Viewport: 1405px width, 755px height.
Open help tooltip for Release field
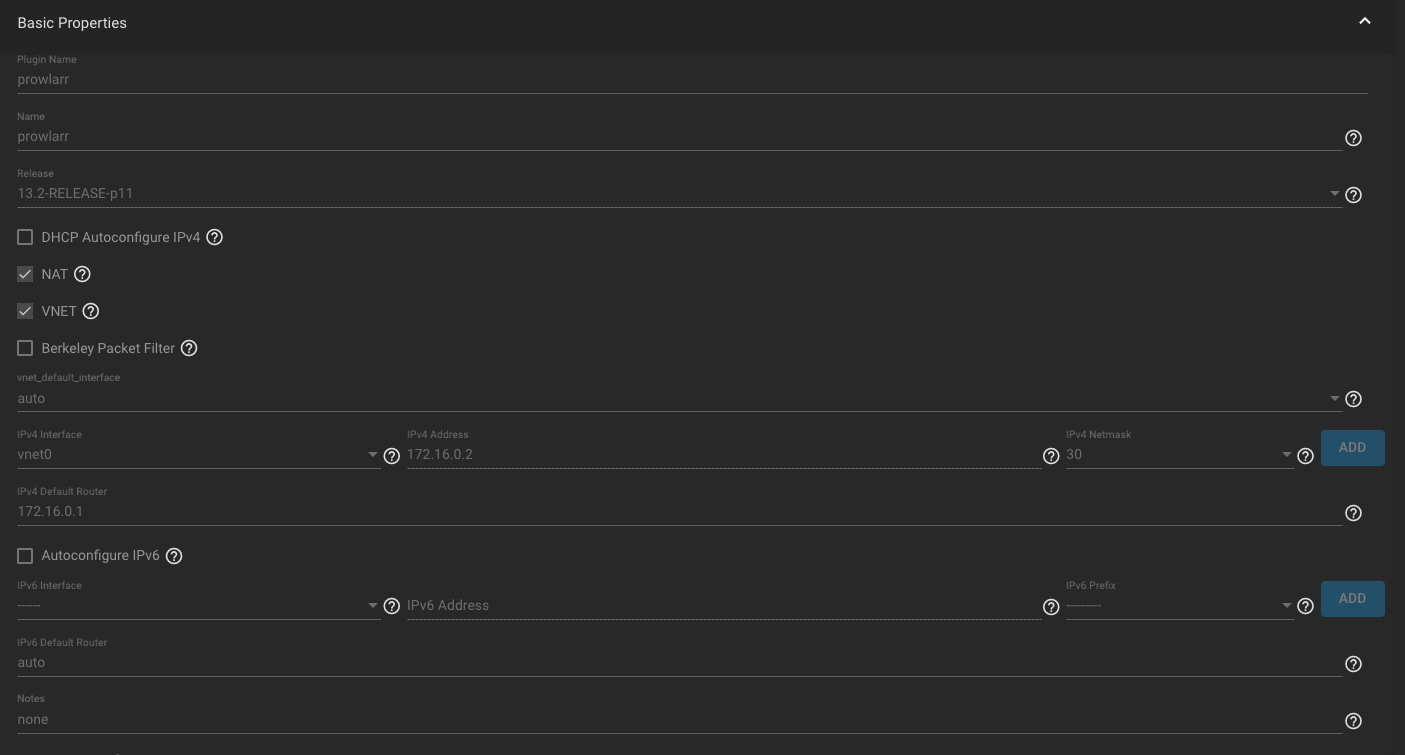(x=1353, y=195)
